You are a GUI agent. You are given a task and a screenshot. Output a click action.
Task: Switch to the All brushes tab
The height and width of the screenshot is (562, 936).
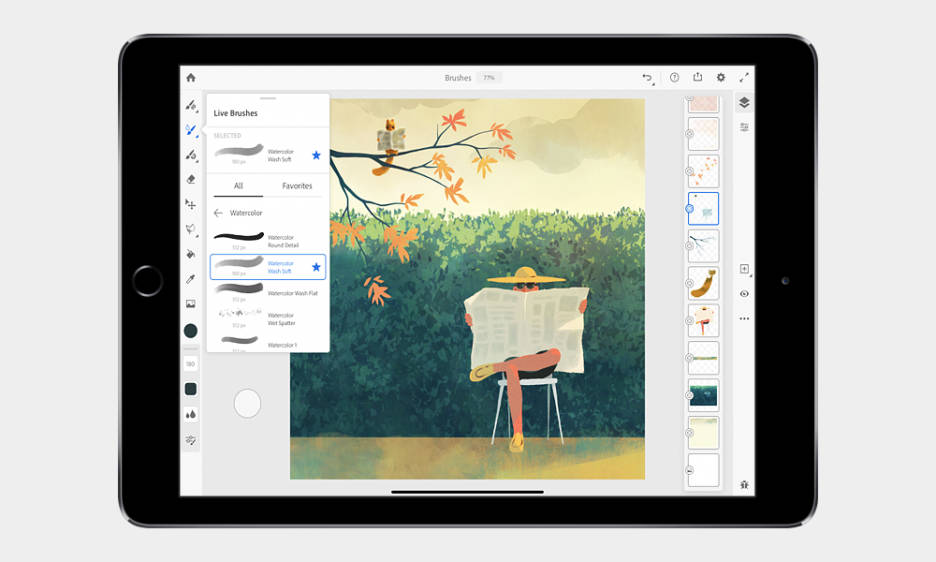238,186
